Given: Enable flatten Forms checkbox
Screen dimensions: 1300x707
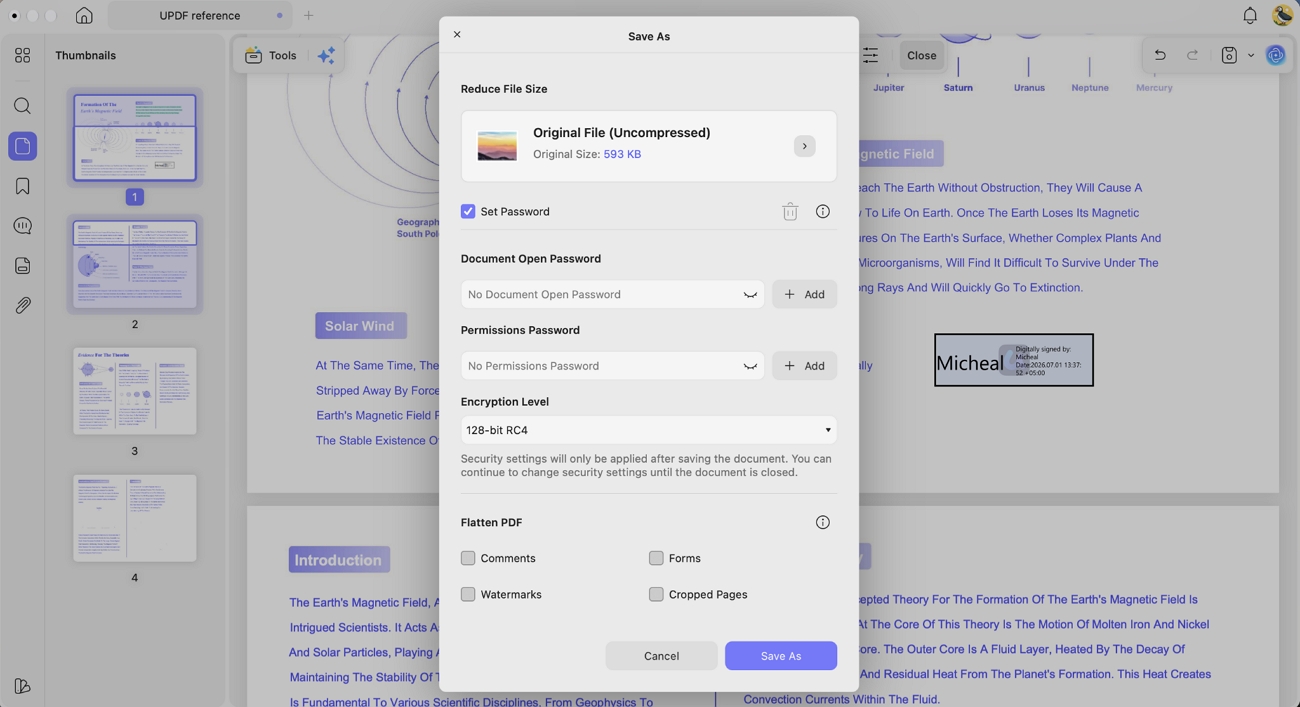Looking at the screenshot, I should 656,558.
